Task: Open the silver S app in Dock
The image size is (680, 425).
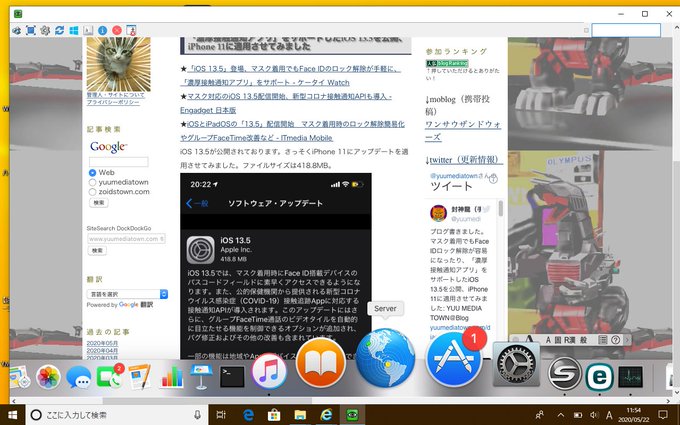Action: pyautogui.click(x=564, y=373)
